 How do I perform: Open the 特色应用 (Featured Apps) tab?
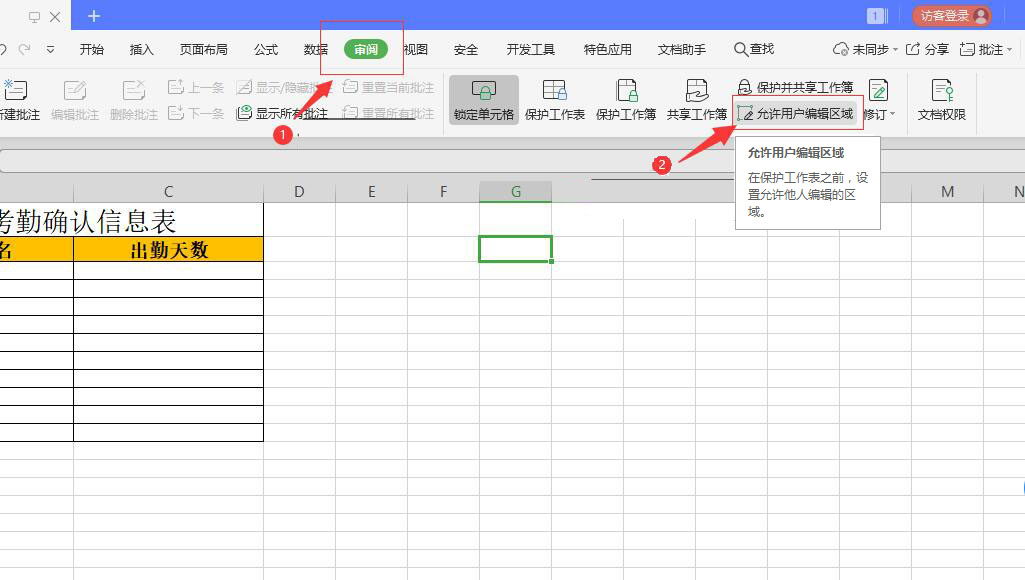pyautogui.click(x=607, y=50)
